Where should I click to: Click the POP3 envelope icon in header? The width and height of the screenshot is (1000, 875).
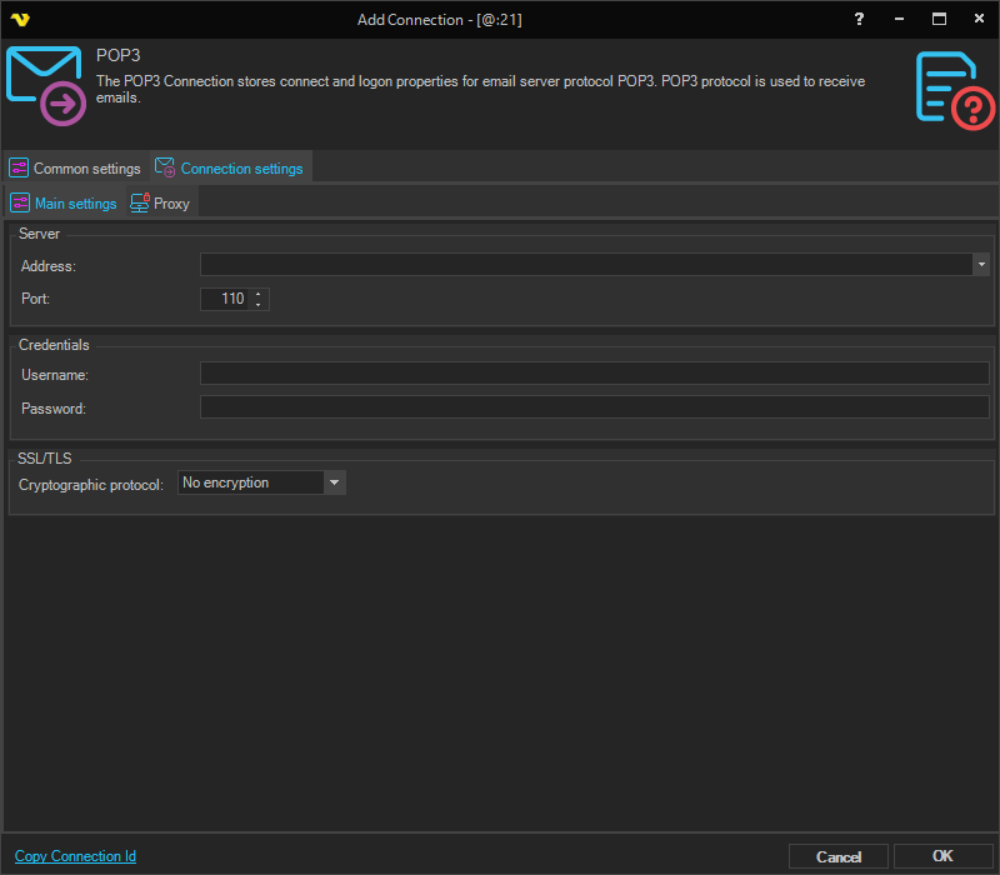click(x=44, y=86)
